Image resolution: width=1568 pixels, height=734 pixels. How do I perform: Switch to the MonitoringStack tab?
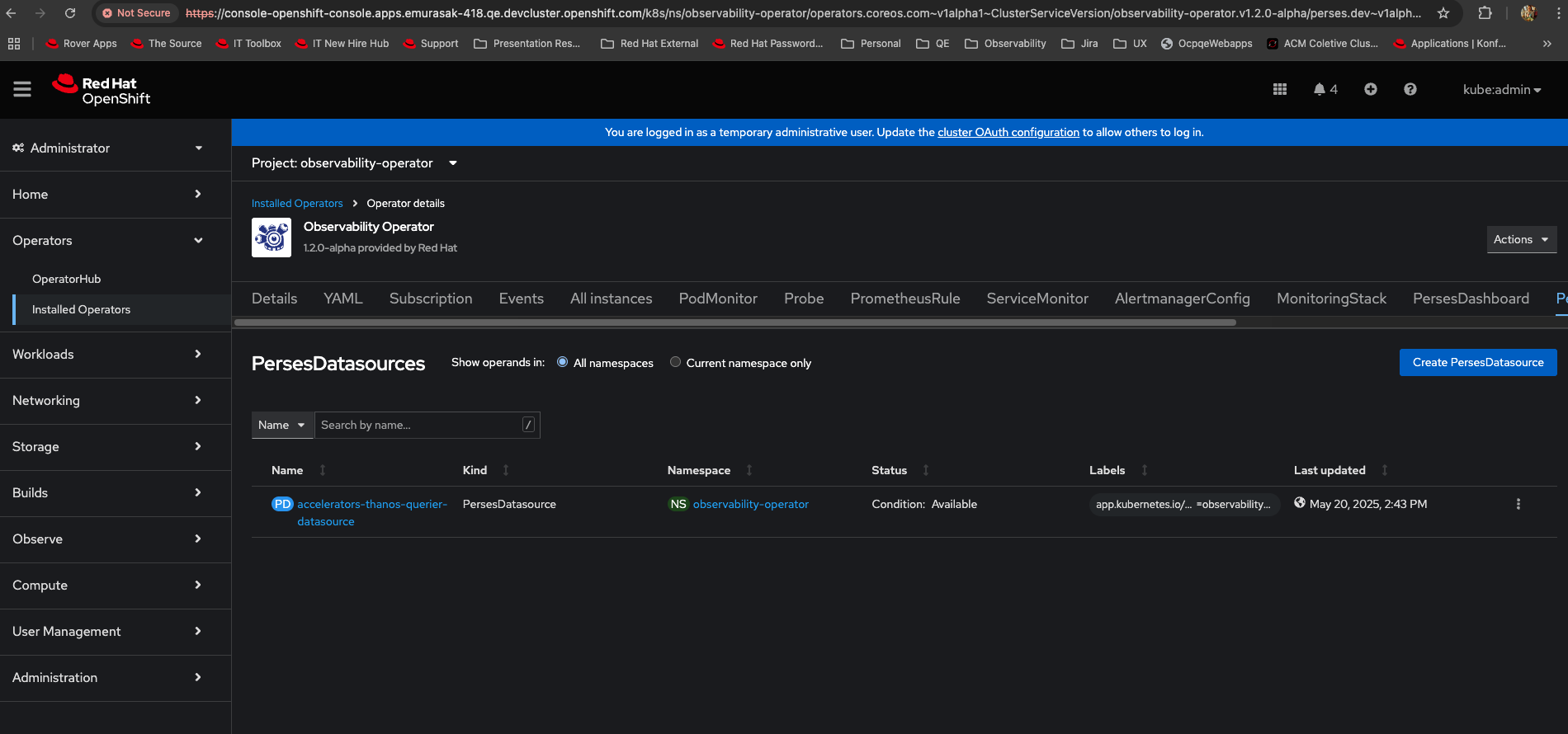click(x=1331, y=299)
